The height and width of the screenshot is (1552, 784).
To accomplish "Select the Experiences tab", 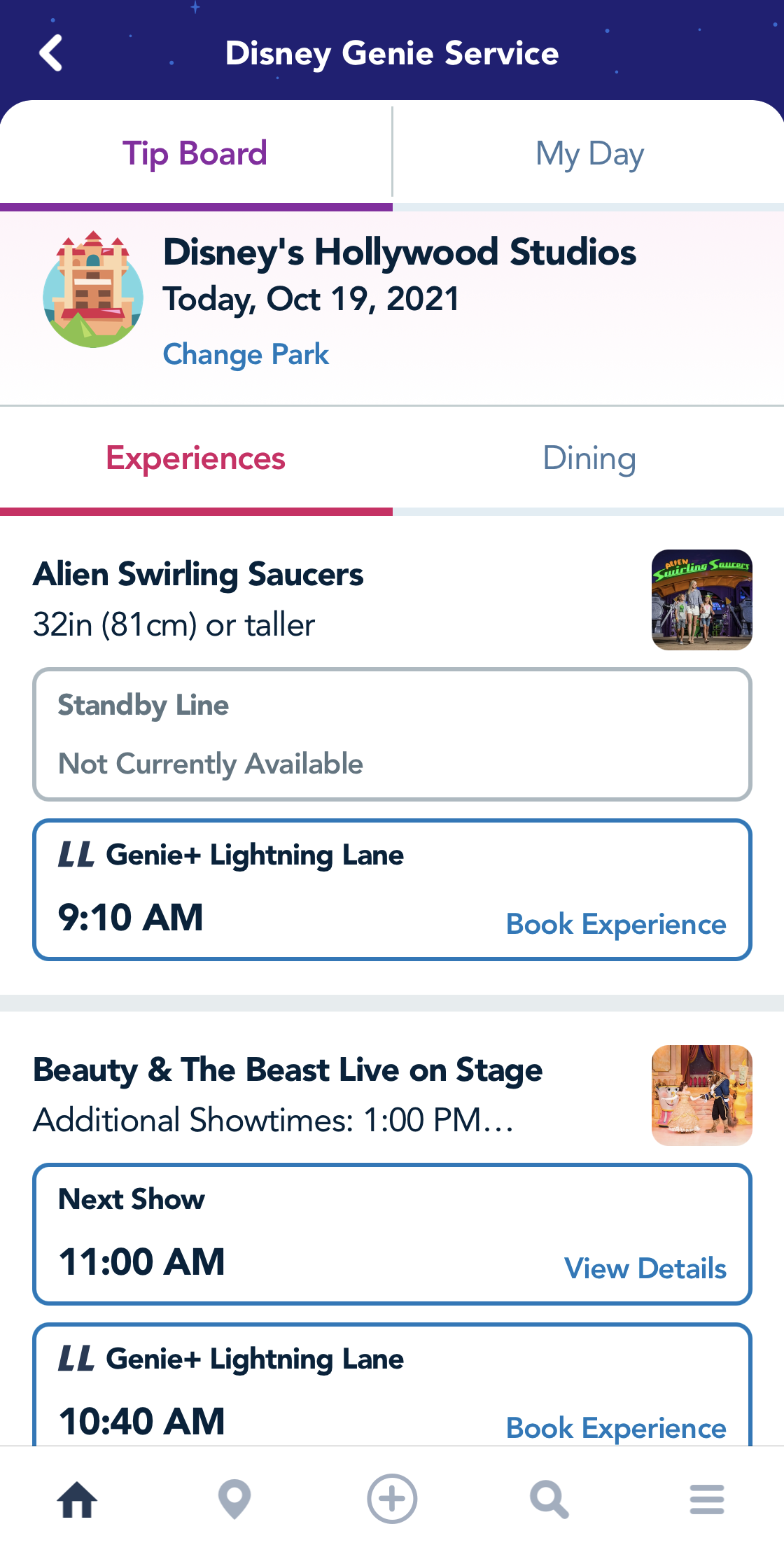I will click(195, 459).
